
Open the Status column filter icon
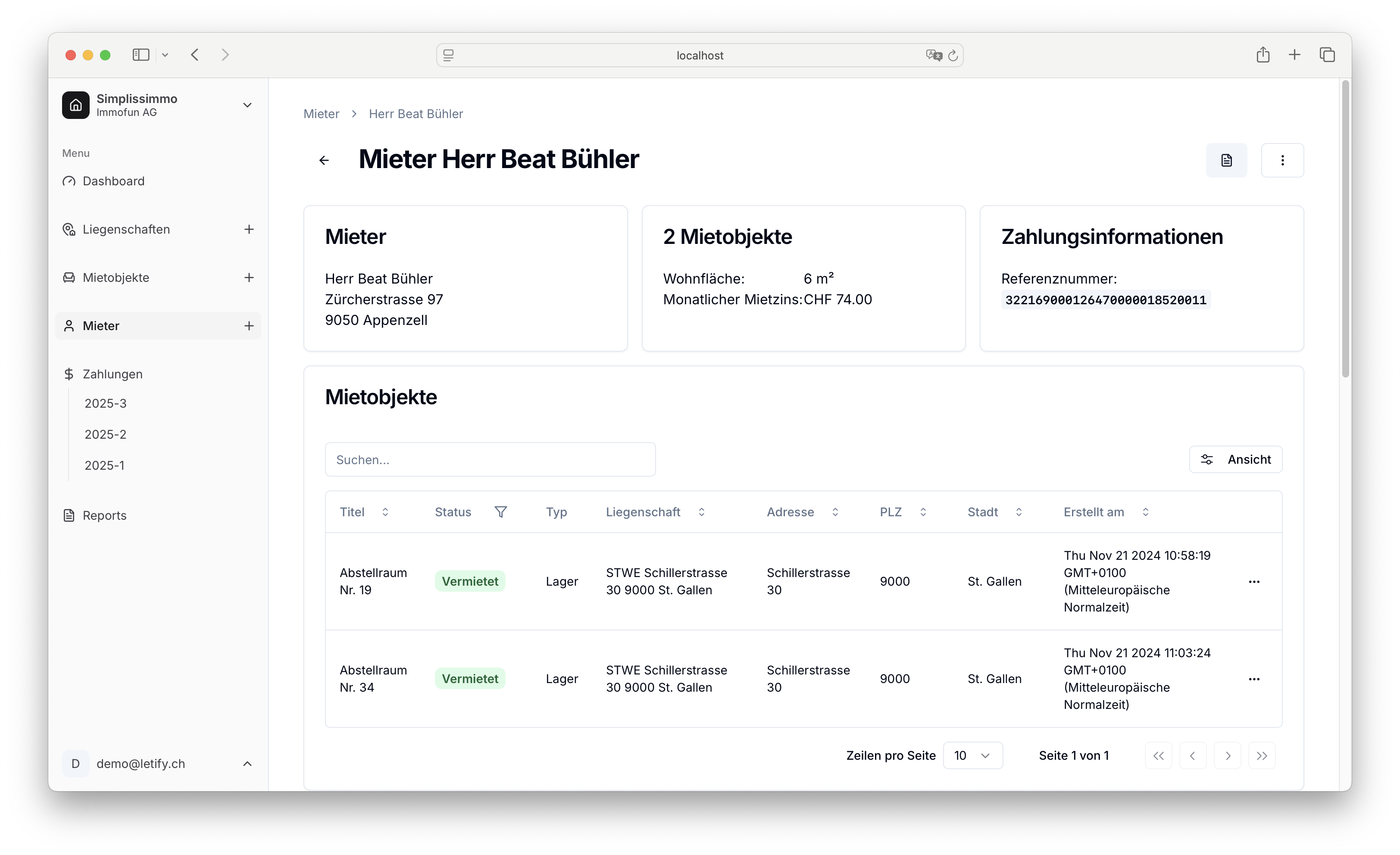click(x=500, y=512)
